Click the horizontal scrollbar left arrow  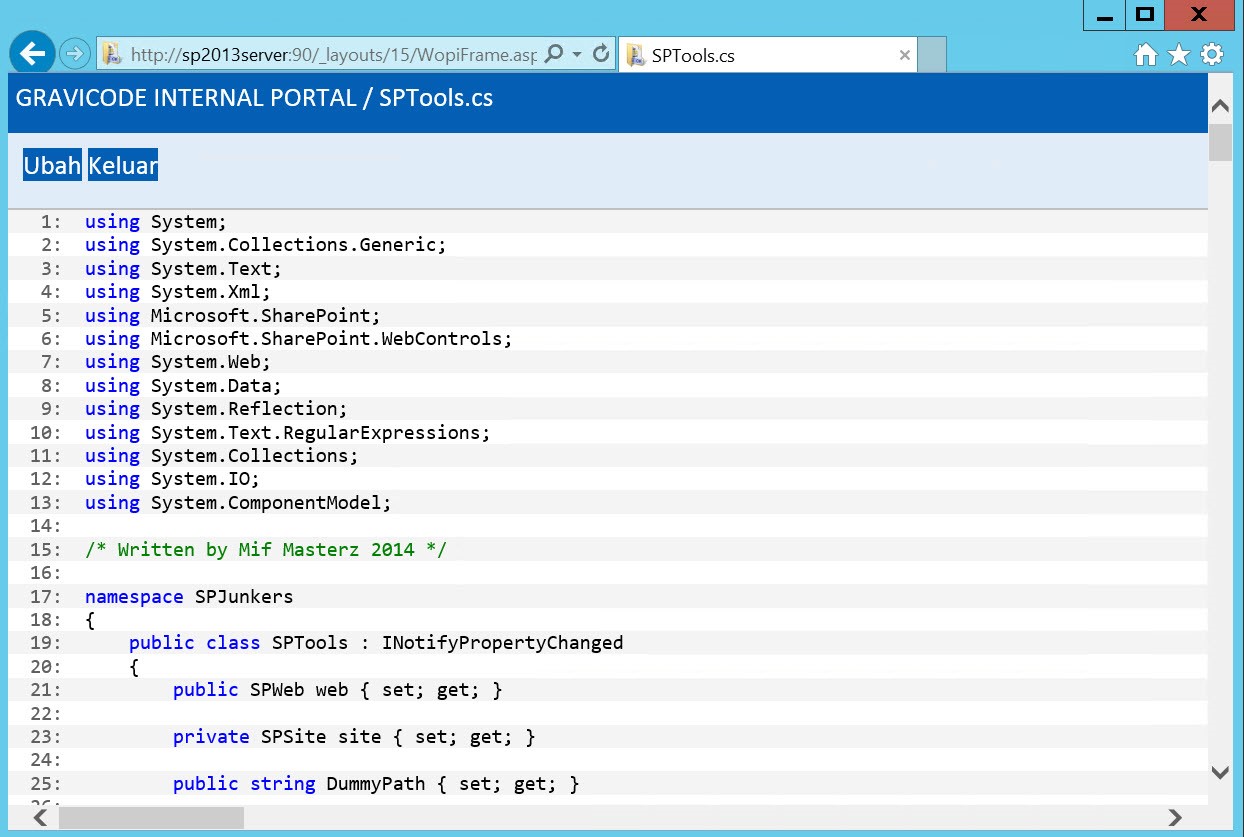tap(40, 818)
